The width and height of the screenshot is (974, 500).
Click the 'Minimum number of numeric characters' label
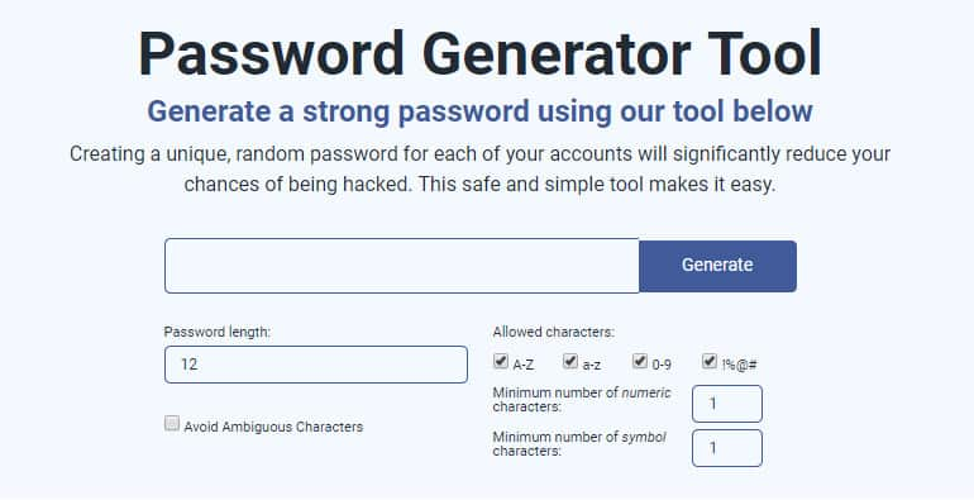point(581,400)
